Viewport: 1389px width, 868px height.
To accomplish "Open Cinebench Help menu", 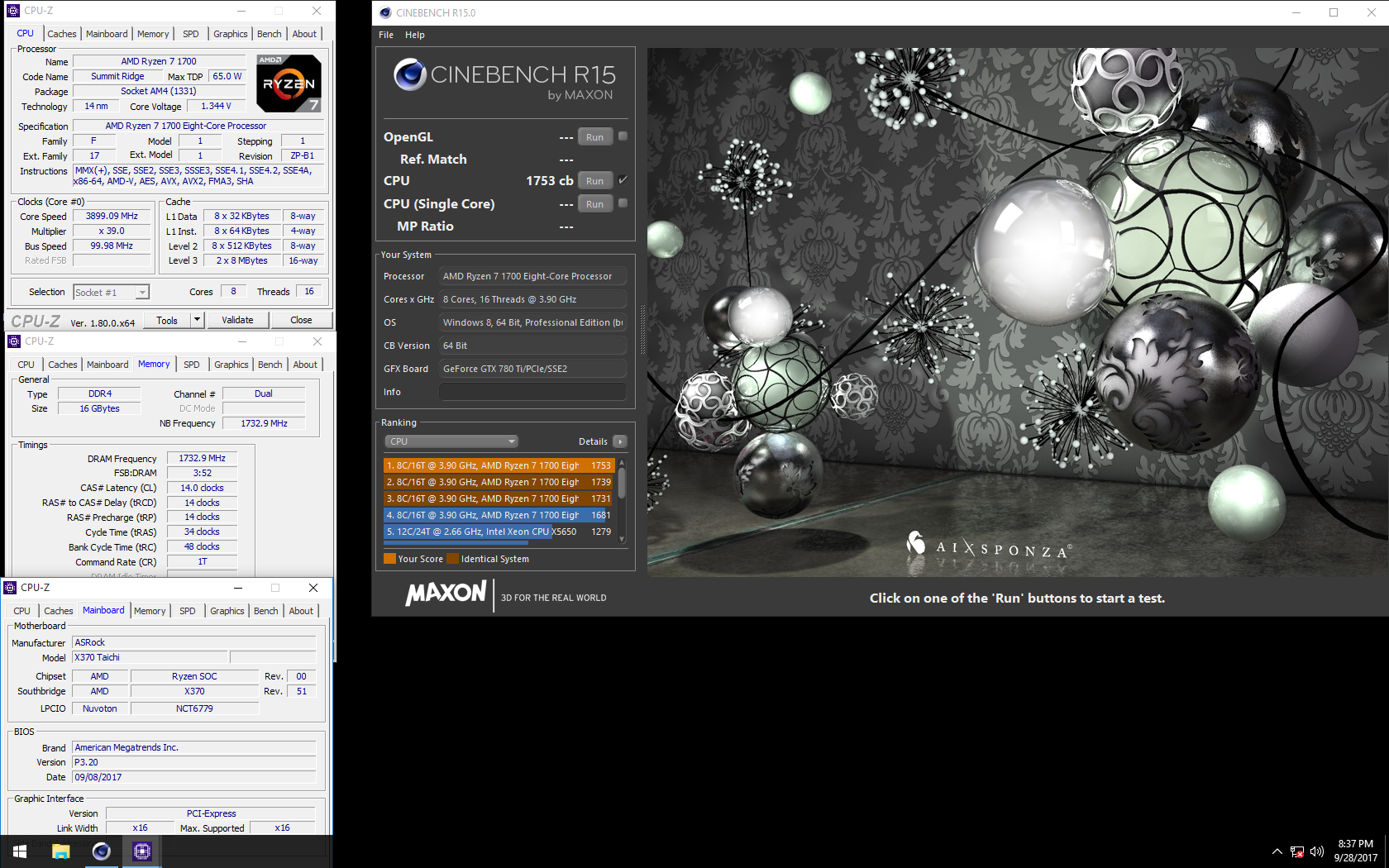I will [415, 35].
